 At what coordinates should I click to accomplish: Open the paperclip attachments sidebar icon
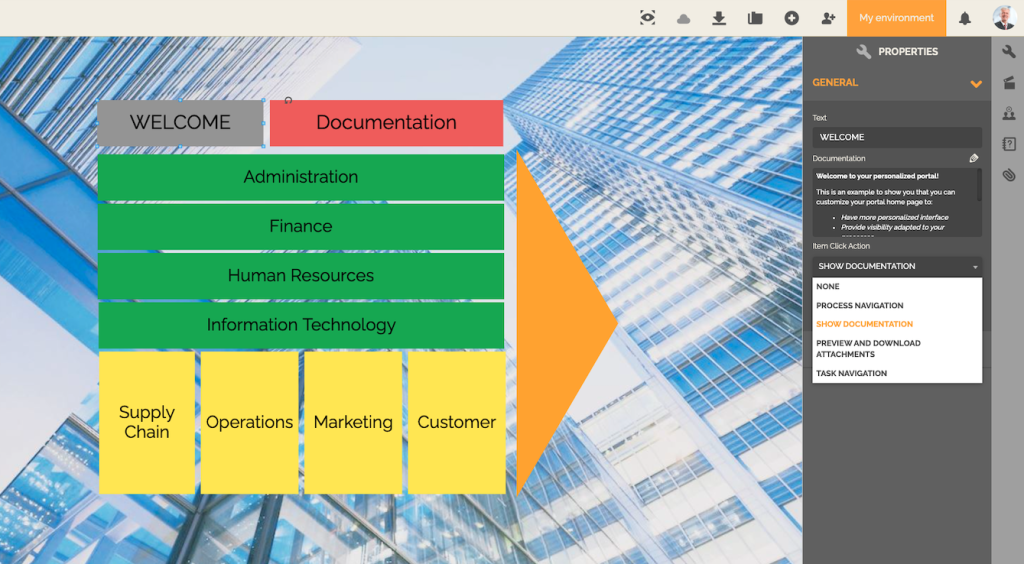[1008, 175]
